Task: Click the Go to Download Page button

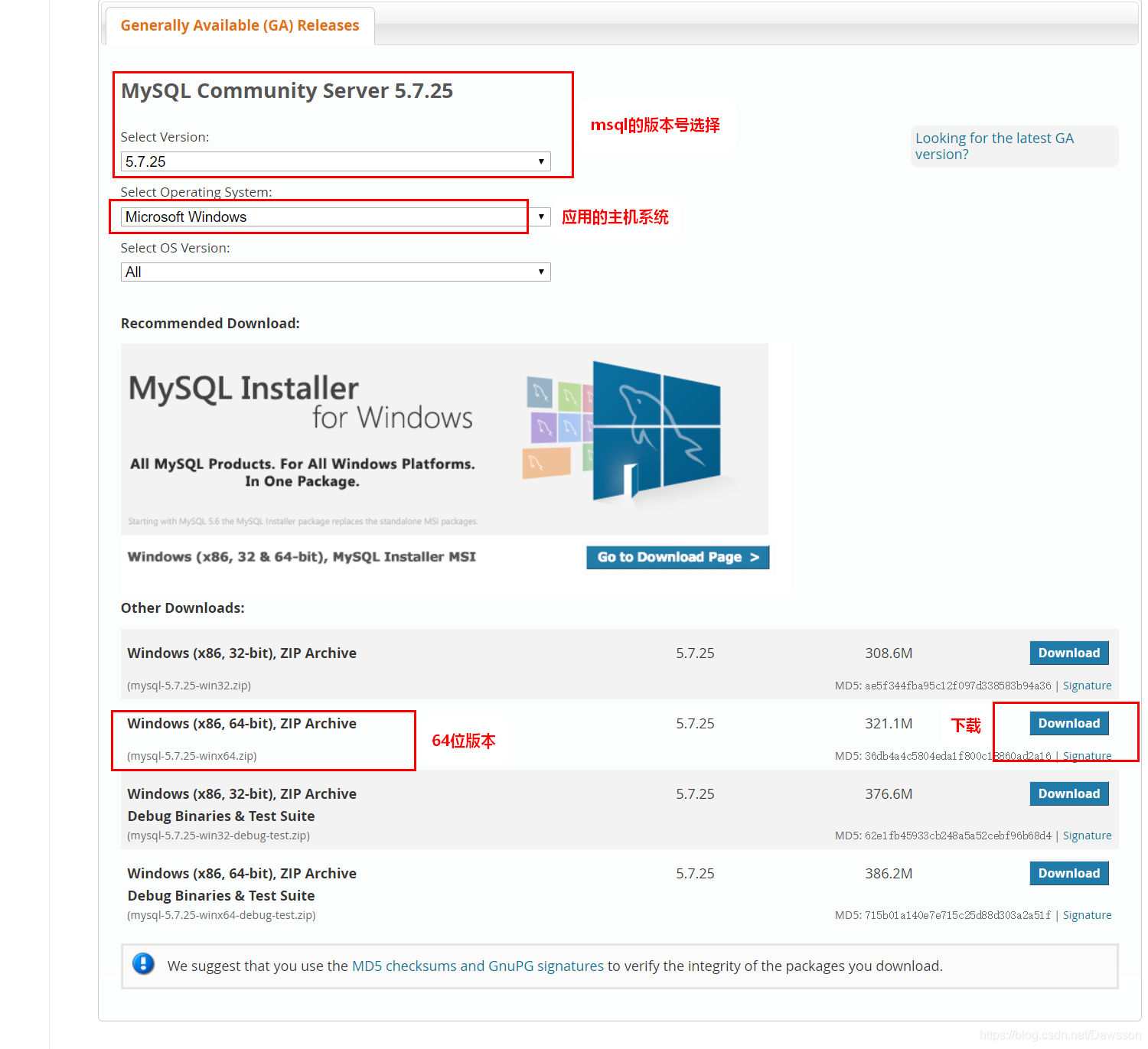Action: 677,557
